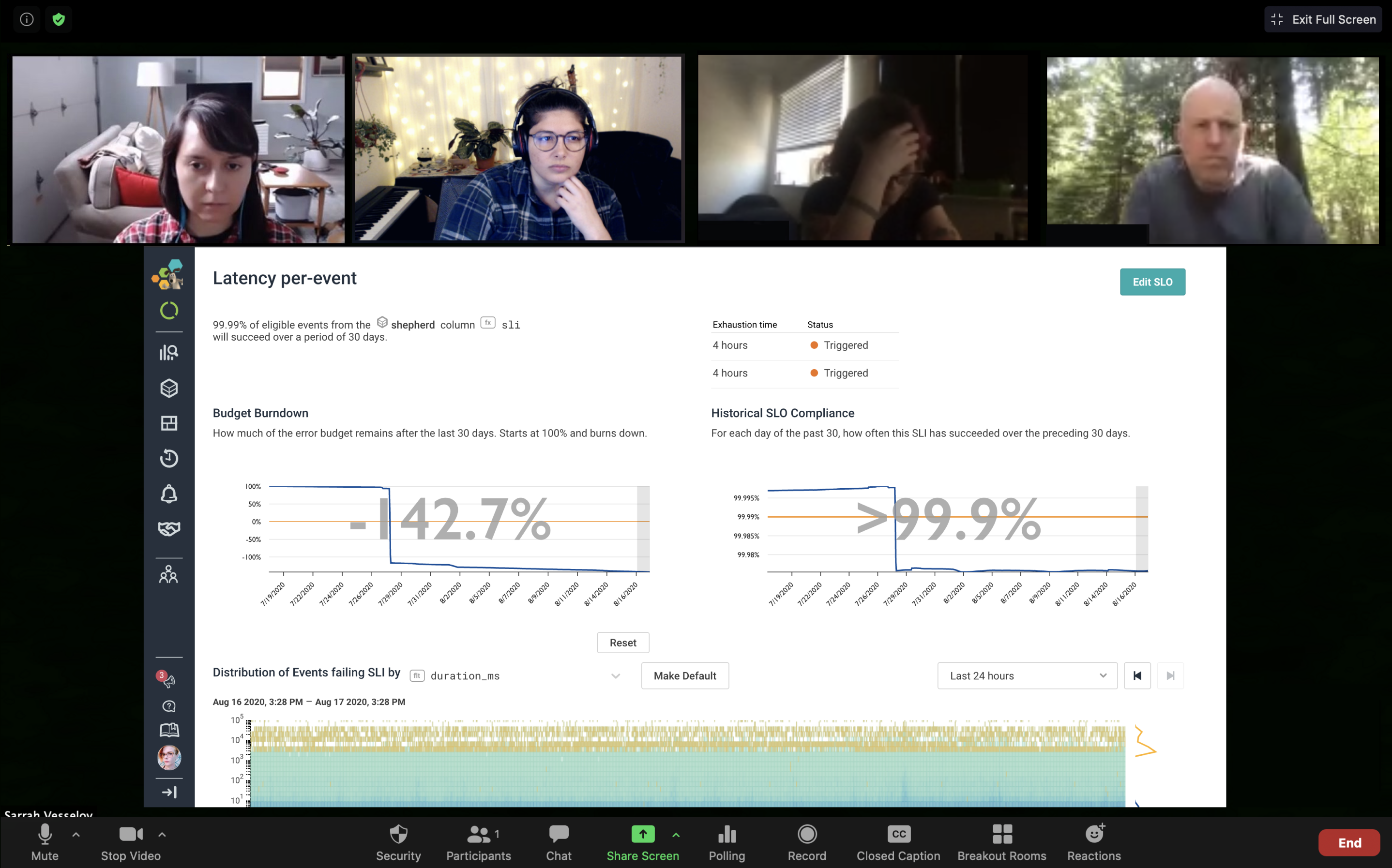Screen dimensions: 1392x868
Task: Select Breakout Rooms in Zoom toolbar
Action: click(x=1001, y=842)
